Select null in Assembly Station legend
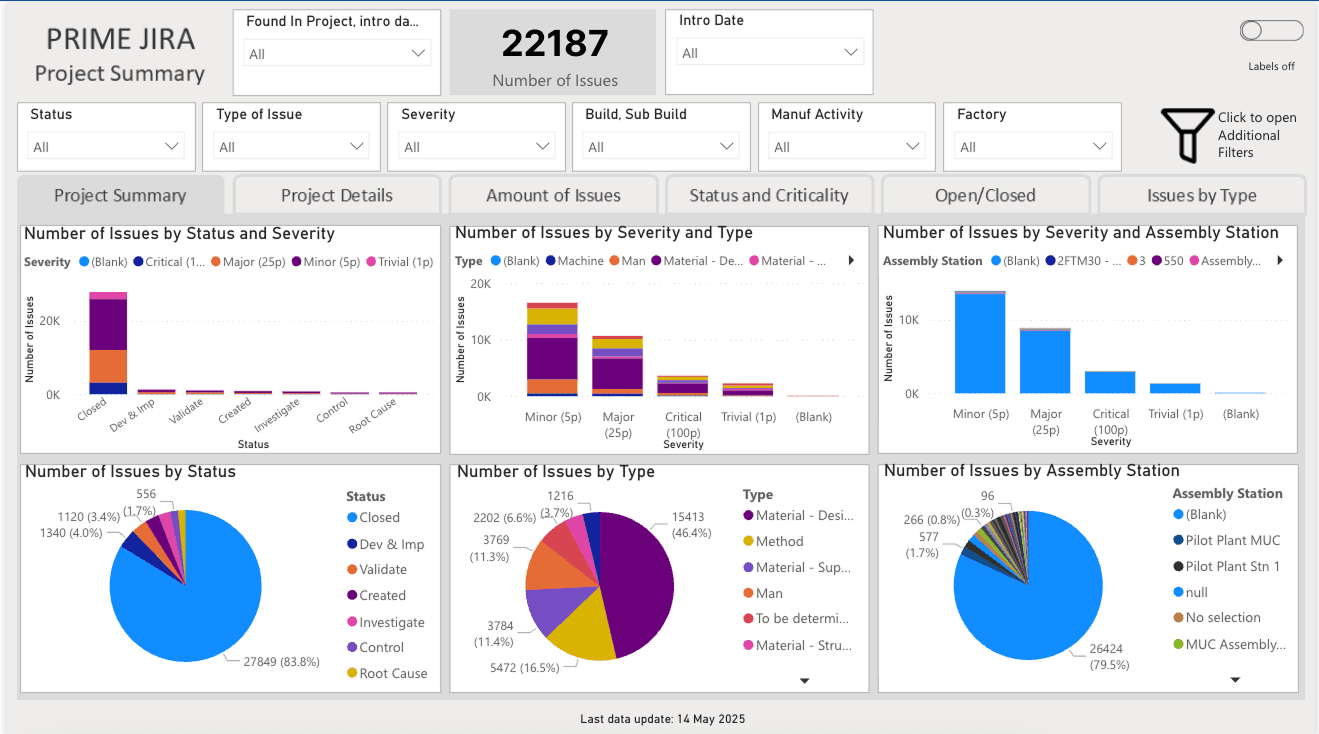Viewport: 1319px width, 734px height. [x=1190, y=592]
